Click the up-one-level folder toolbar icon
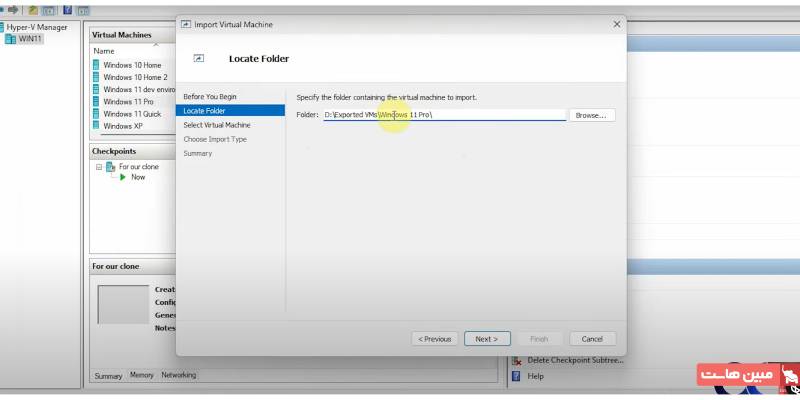The height and width of the screenshot is (400, 800). tap(33, 10)
